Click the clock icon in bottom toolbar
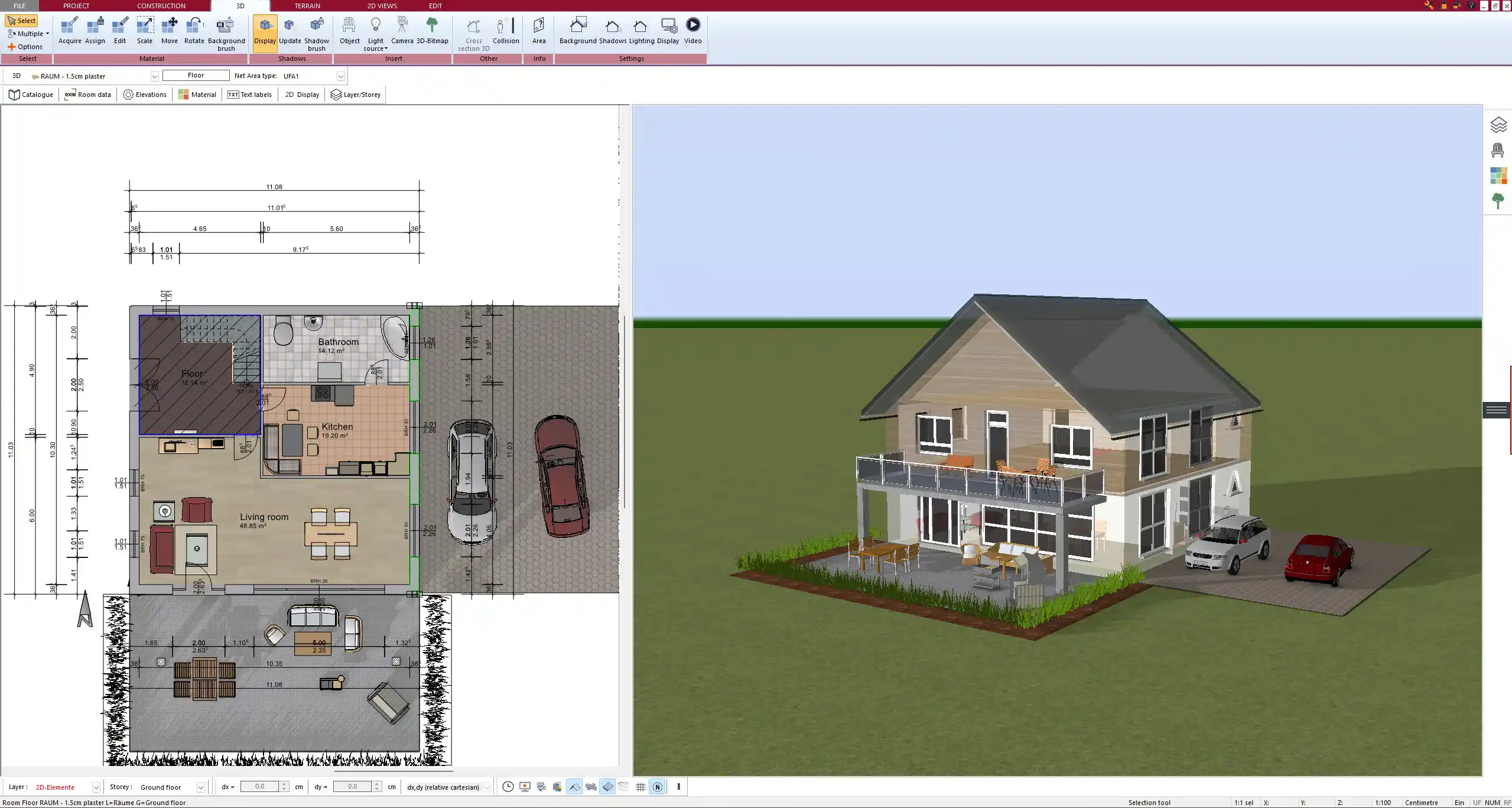 508,787
